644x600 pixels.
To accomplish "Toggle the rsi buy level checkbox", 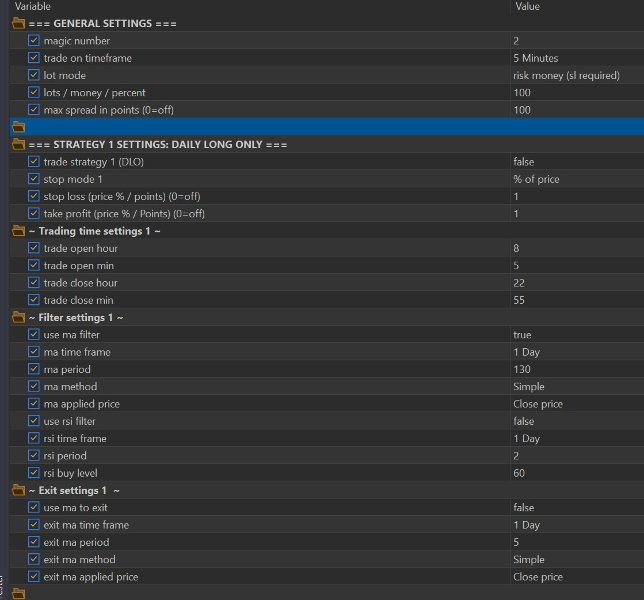I will [34, 472].
